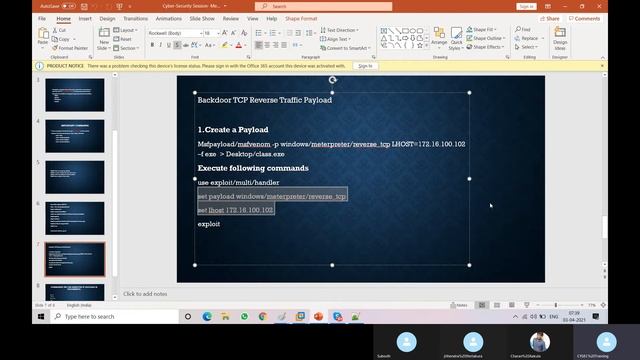Open Align Text dropdown
640x360 pixels.
336,39
